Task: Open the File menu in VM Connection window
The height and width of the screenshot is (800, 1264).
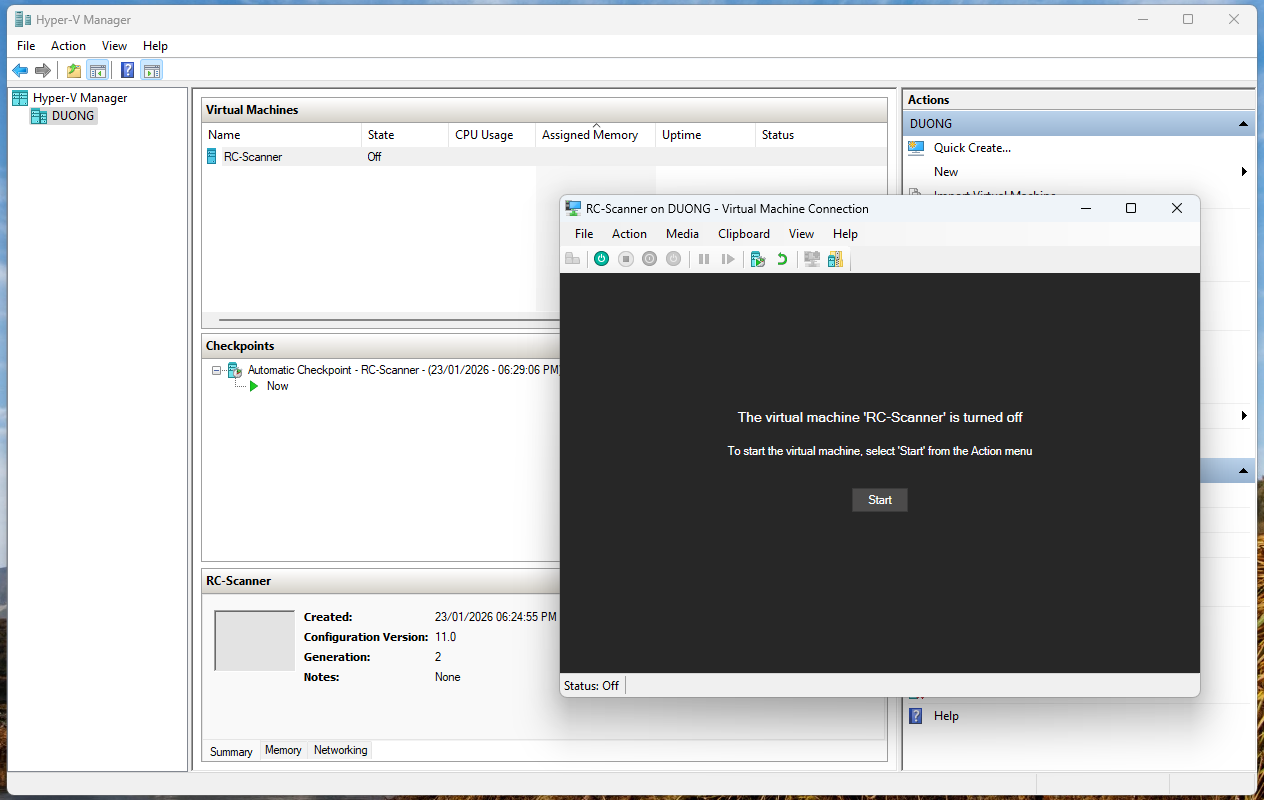Action: point(584,234)
